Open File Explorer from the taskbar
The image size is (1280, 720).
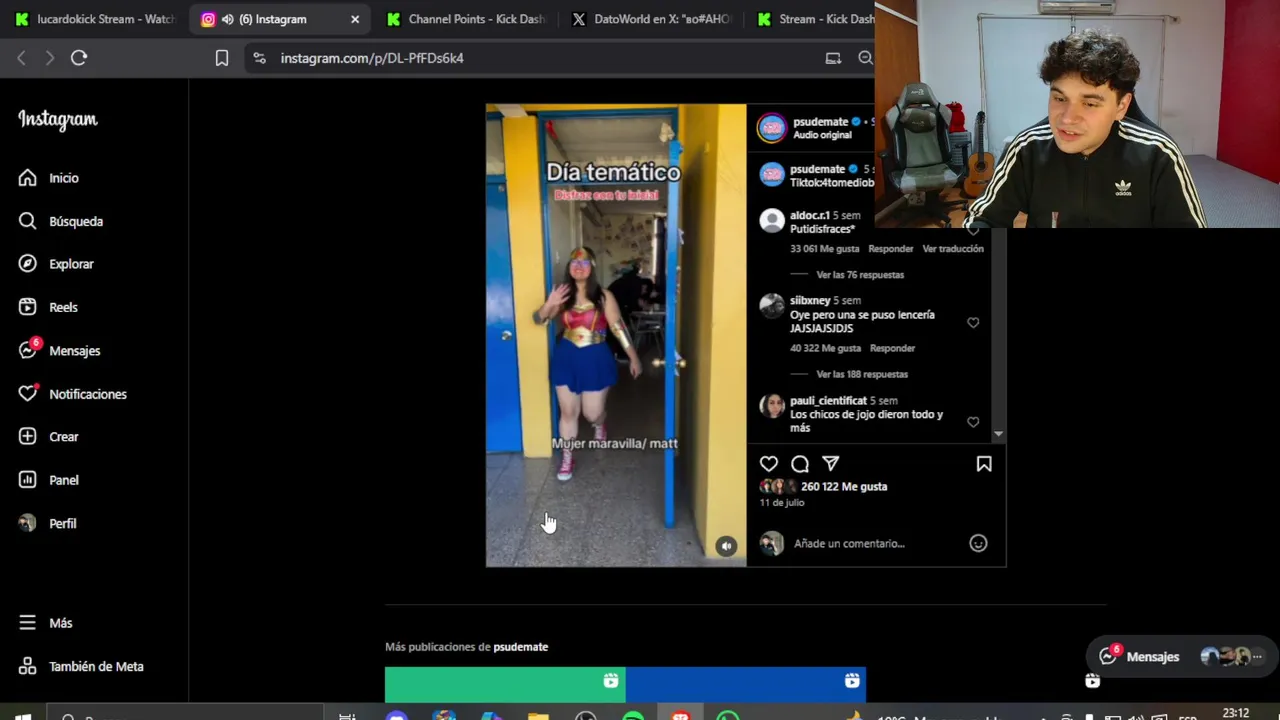click(x=538, y=716)
